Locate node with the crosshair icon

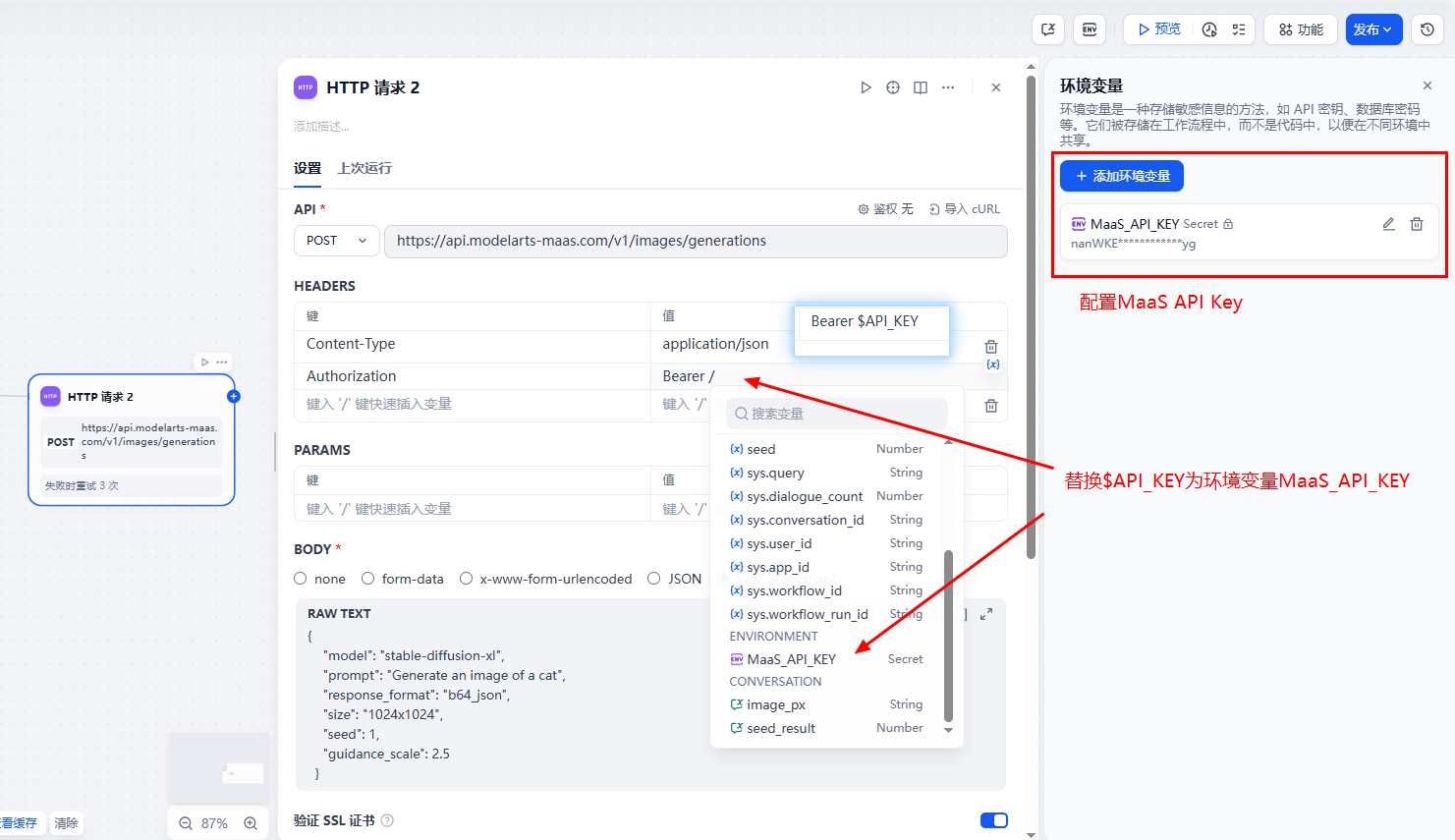pos(893,87)
